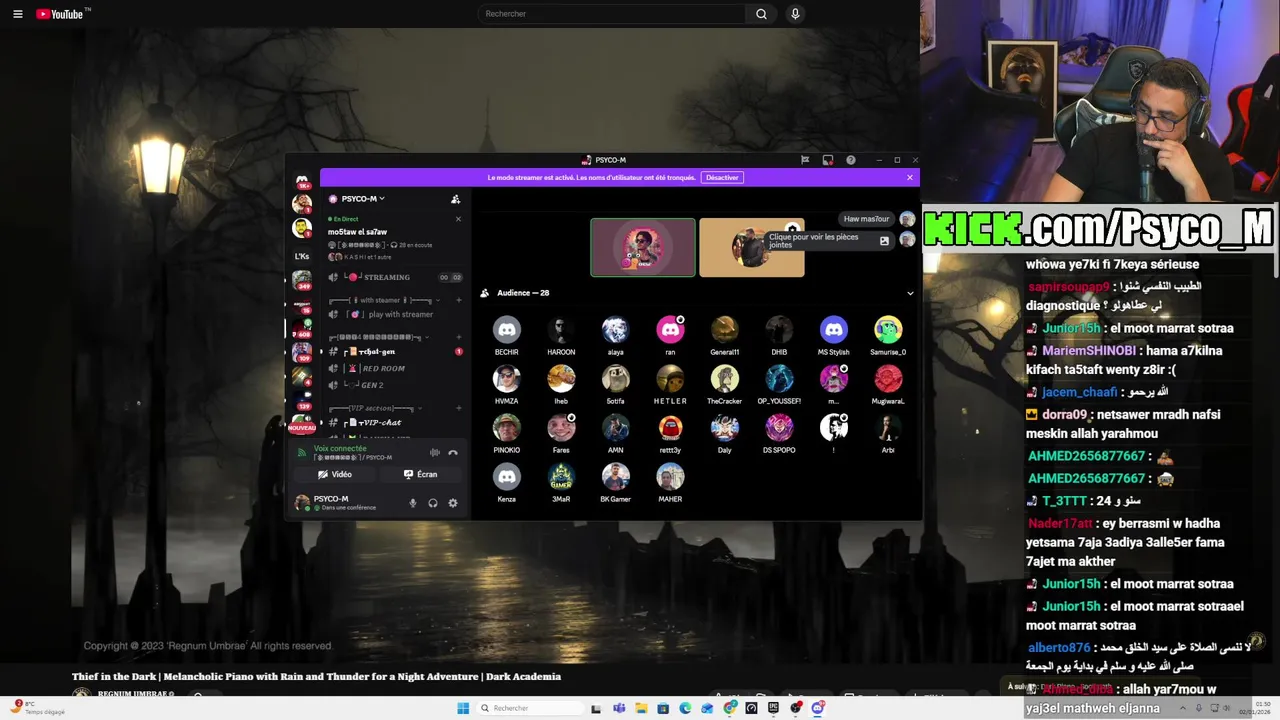Select audience member General11
Viewport: 1280px width, 720px height.
725,336
